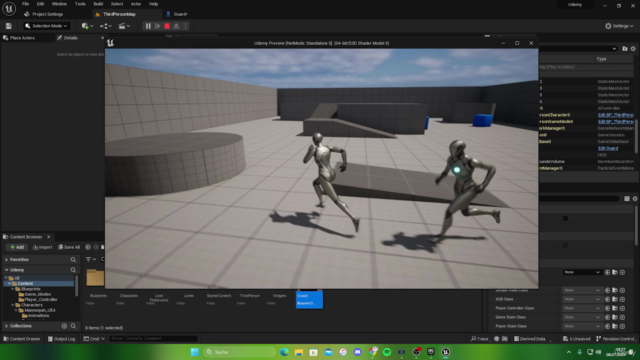This screenshot has height=360, width=640.
Task: Open the Cmd console type dropdown
Action: (94, 339)
